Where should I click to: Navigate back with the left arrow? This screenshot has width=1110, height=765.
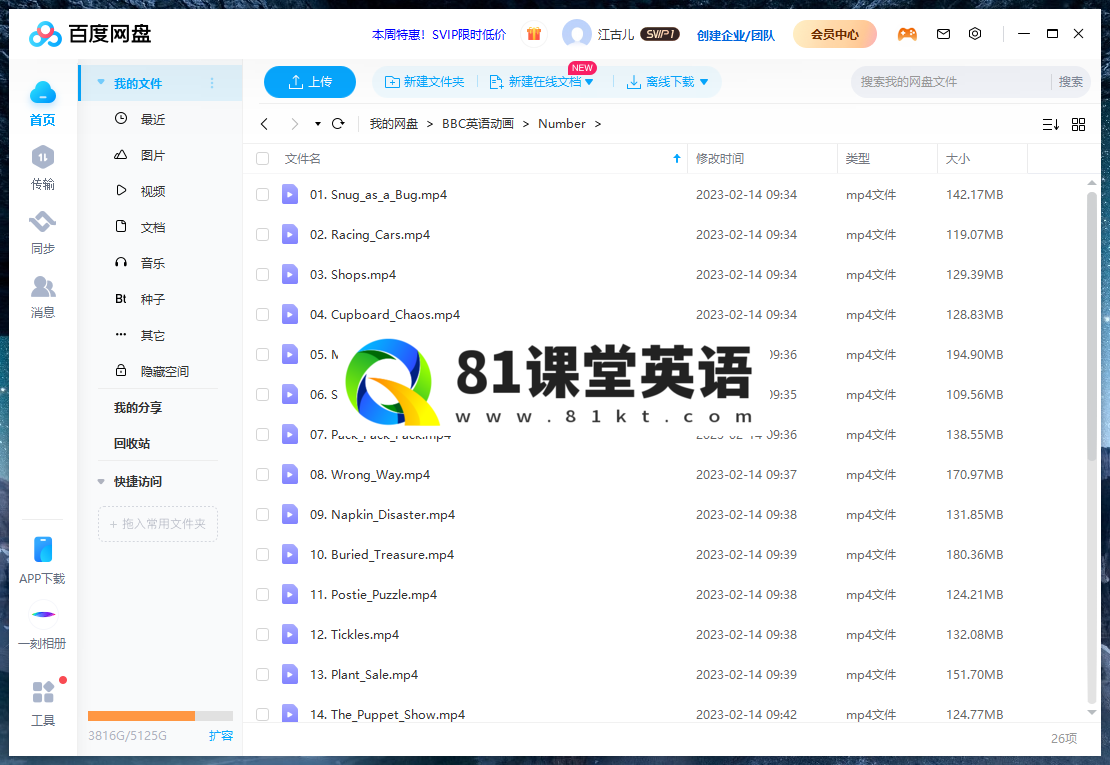pos(264,124)
